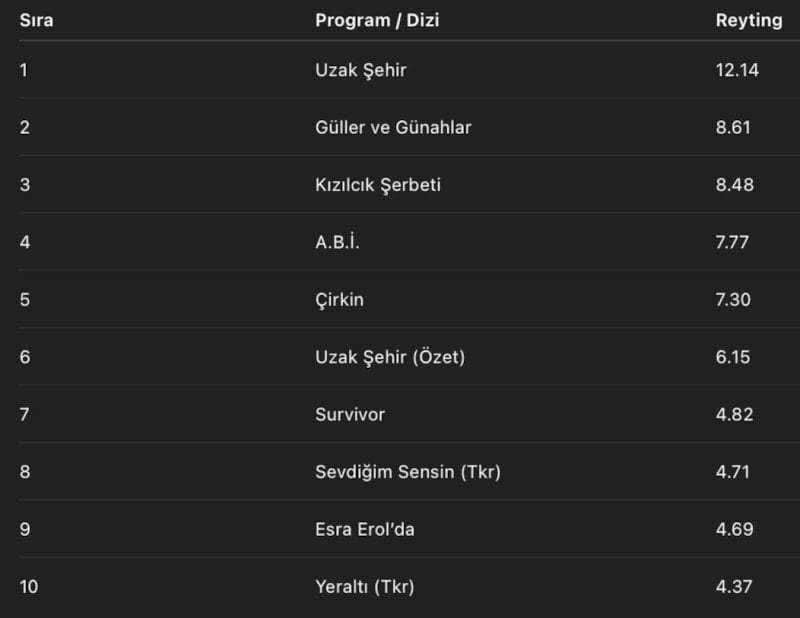This screenshot has width=800, height=618.
Task: Click the 4.37 rating value
Action: [734, 587]
